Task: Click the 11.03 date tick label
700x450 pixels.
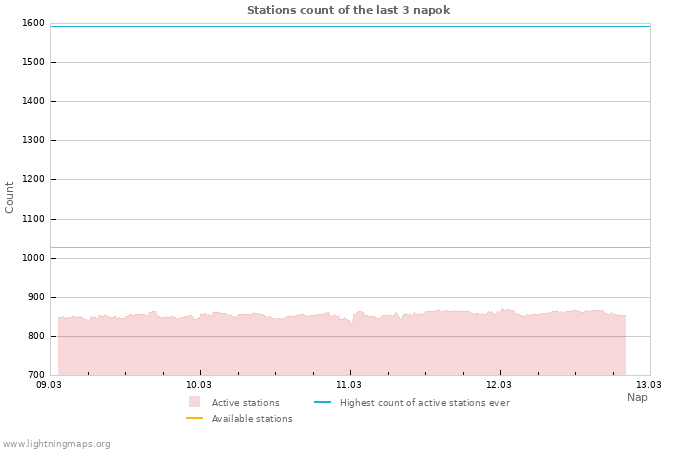Action: pyautogui.click(x=349, y=384)
